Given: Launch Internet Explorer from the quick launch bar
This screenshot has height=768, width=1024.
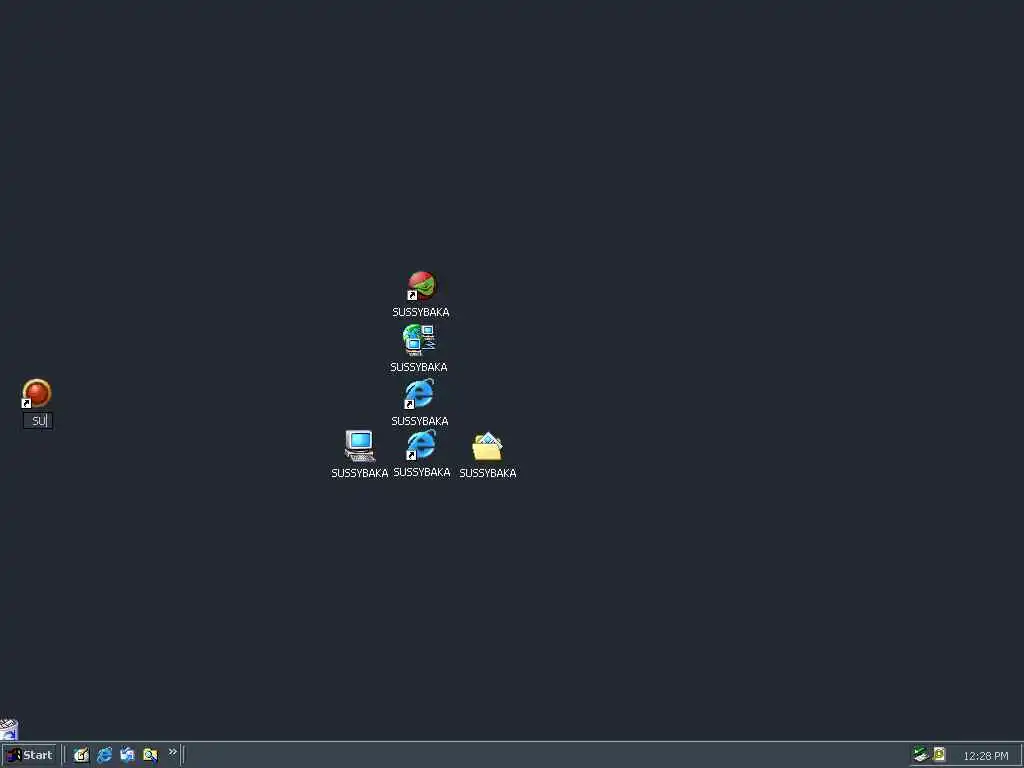Looking at the screenshot, I should click(x=104, y=755).
